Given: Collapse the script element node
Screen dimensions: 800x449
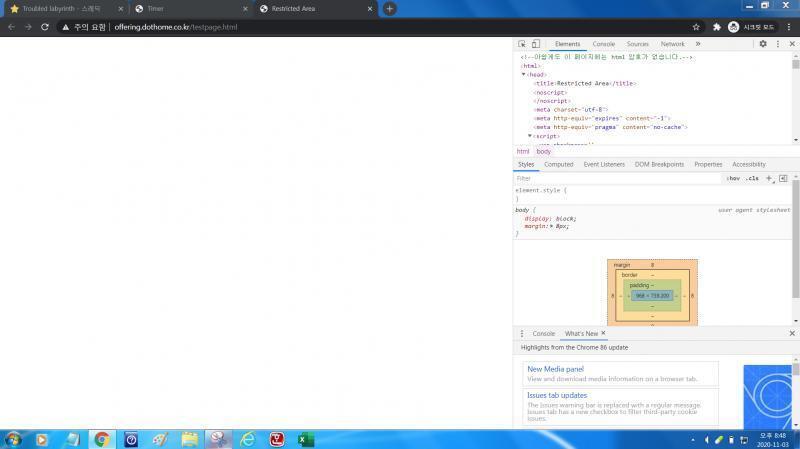Looking at the screenshot, I should (530, 136).
